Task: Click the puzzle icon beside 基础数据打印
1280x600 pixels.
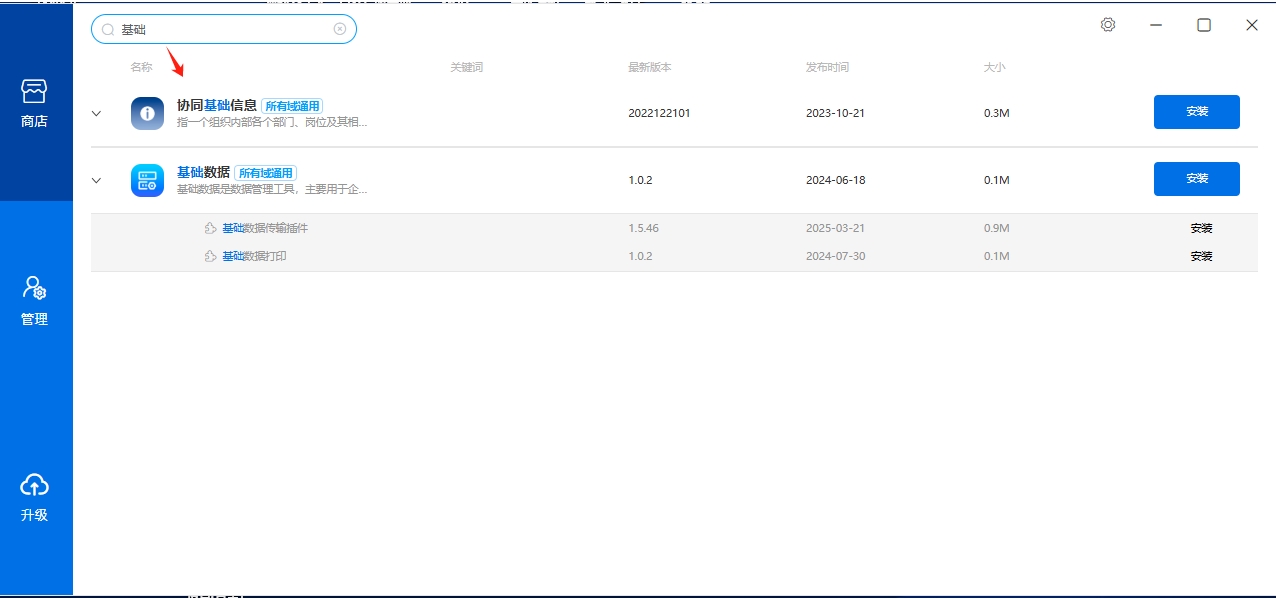Action: pos(210,256)
